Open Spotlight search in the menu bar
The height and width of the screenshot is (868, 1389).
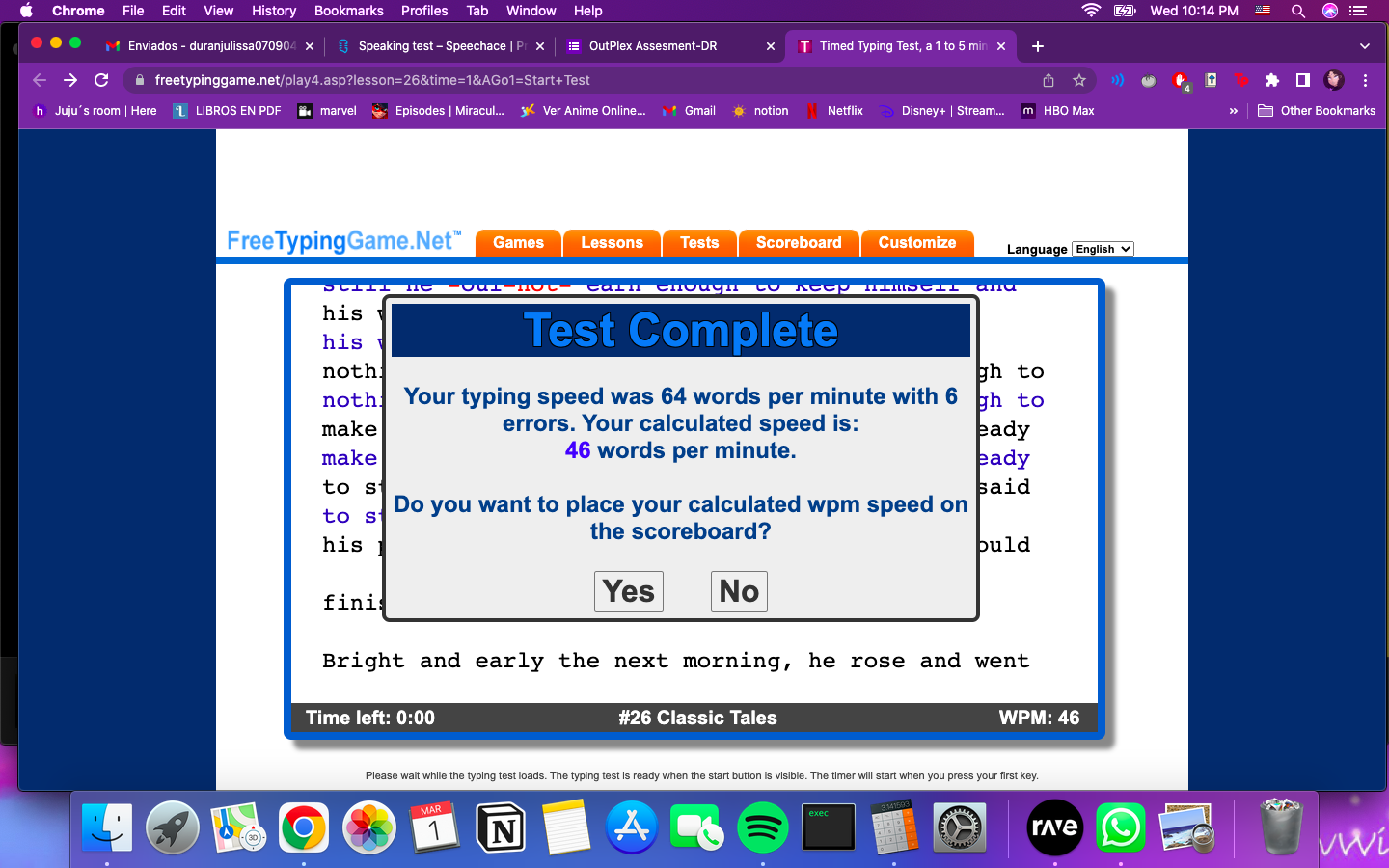[x=1298, y=11]
